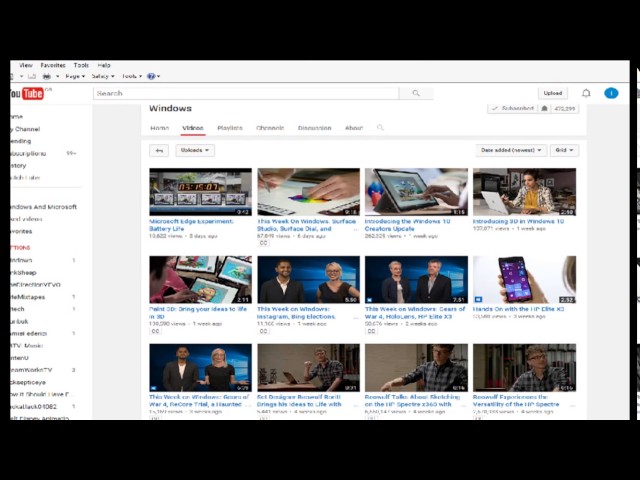Image resolution: width=640 pixels, height=480 pixels.
Task: Open the Favorites menu
Action: click(53, 65)
